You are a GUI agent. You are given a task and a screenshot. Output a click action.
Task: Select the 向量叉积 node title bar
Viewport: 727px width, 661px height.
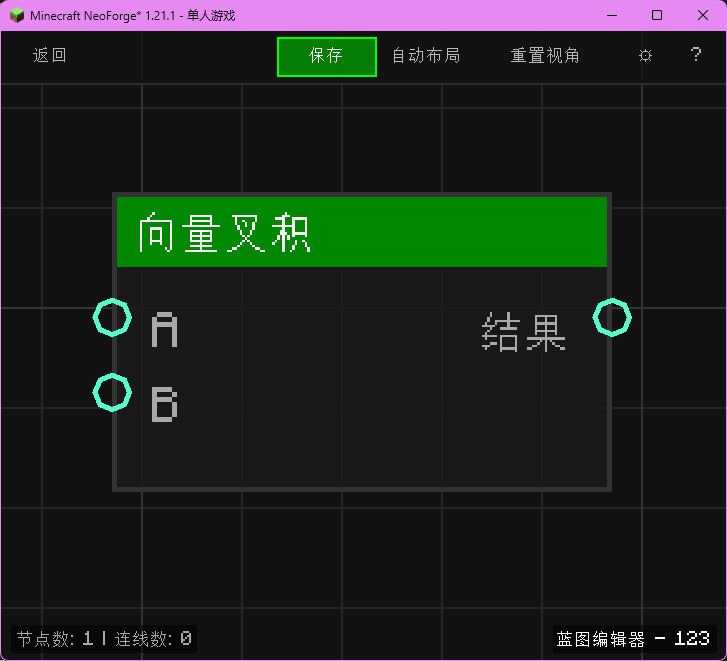(361, 232)
